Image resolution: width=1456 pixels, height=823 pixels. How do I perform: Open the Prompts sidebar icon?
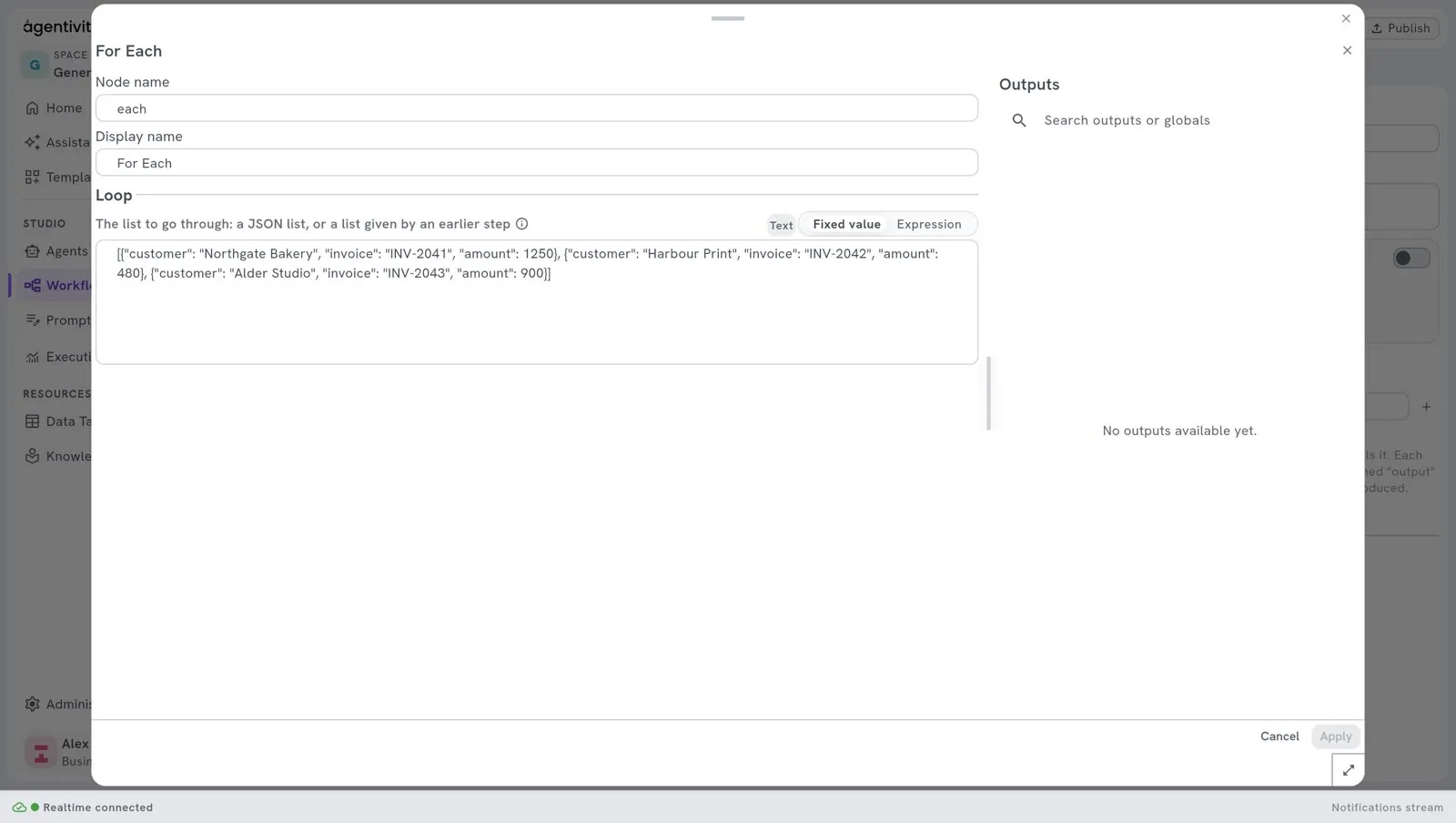click(x=33, y=320)
